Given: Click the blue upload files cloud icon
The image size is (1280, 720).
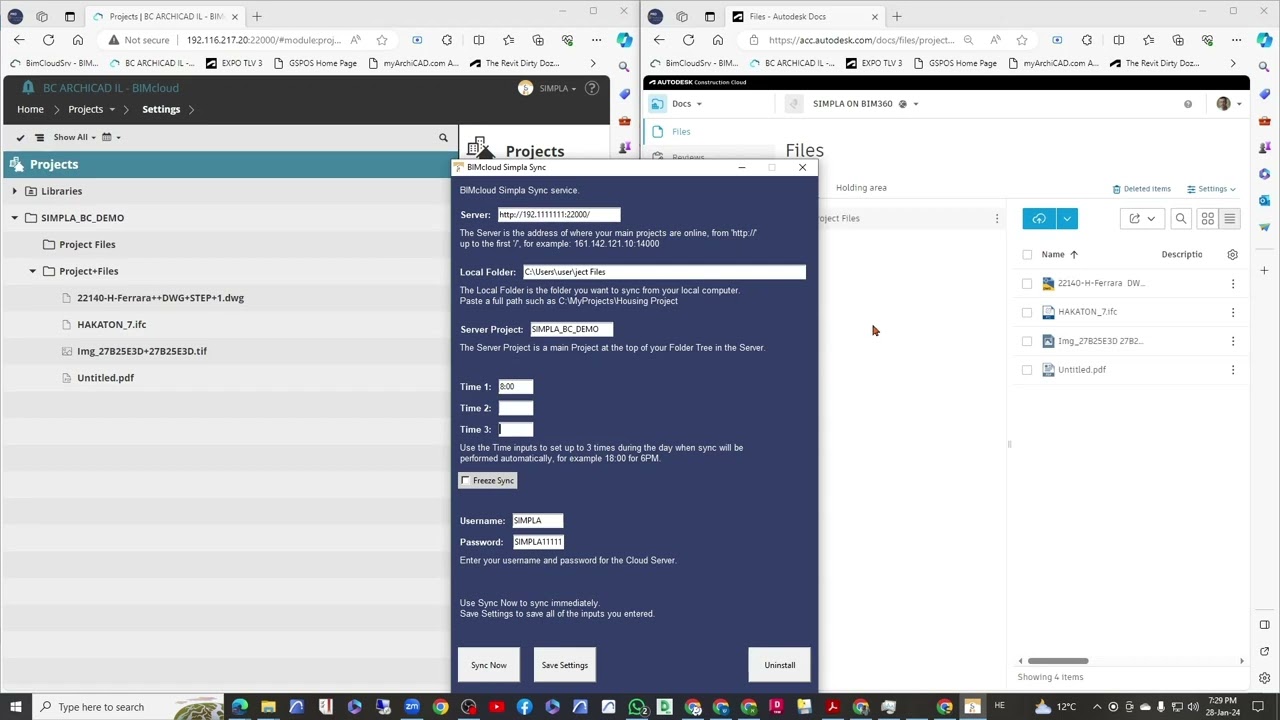Looking at the screenshot, I should 1039,219.
